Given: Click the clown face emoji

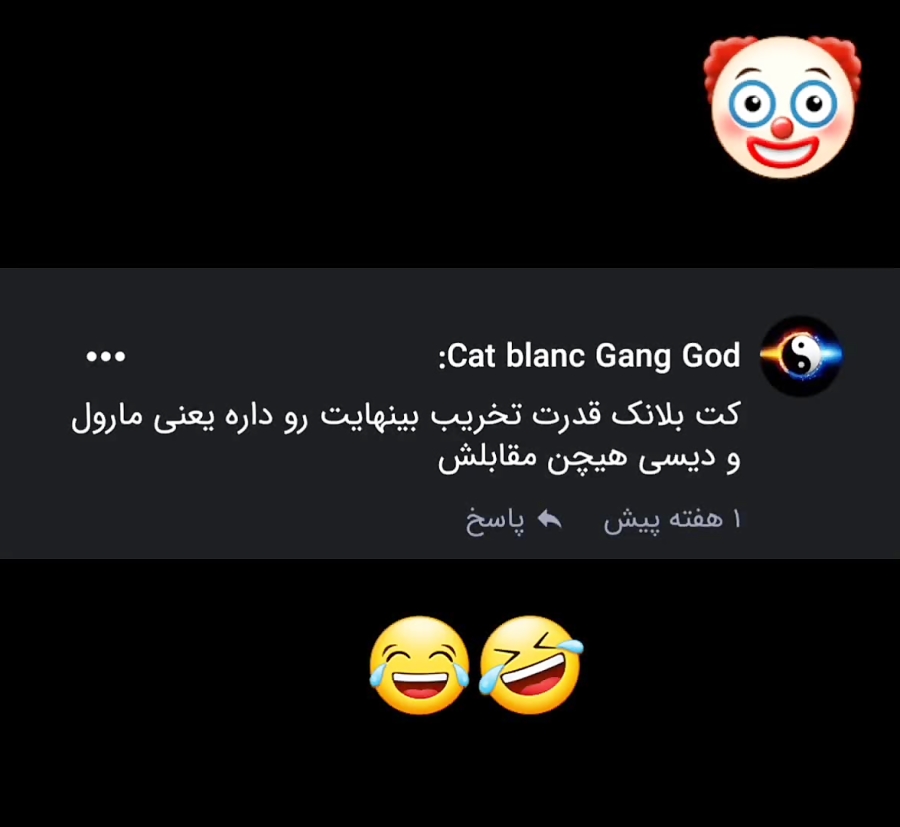Looking at the screenshot, I should point(782,106).
